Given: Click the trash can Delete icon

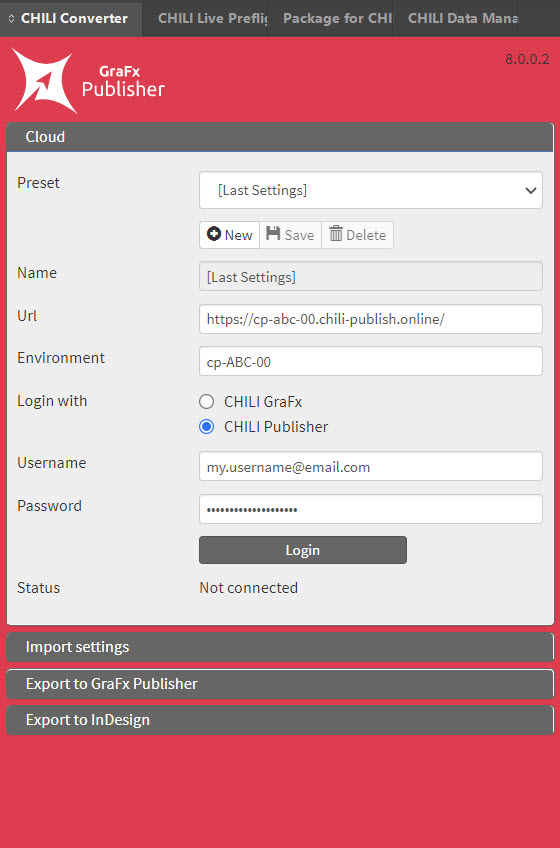Looking at the screenshot, I should click(336, 234).
